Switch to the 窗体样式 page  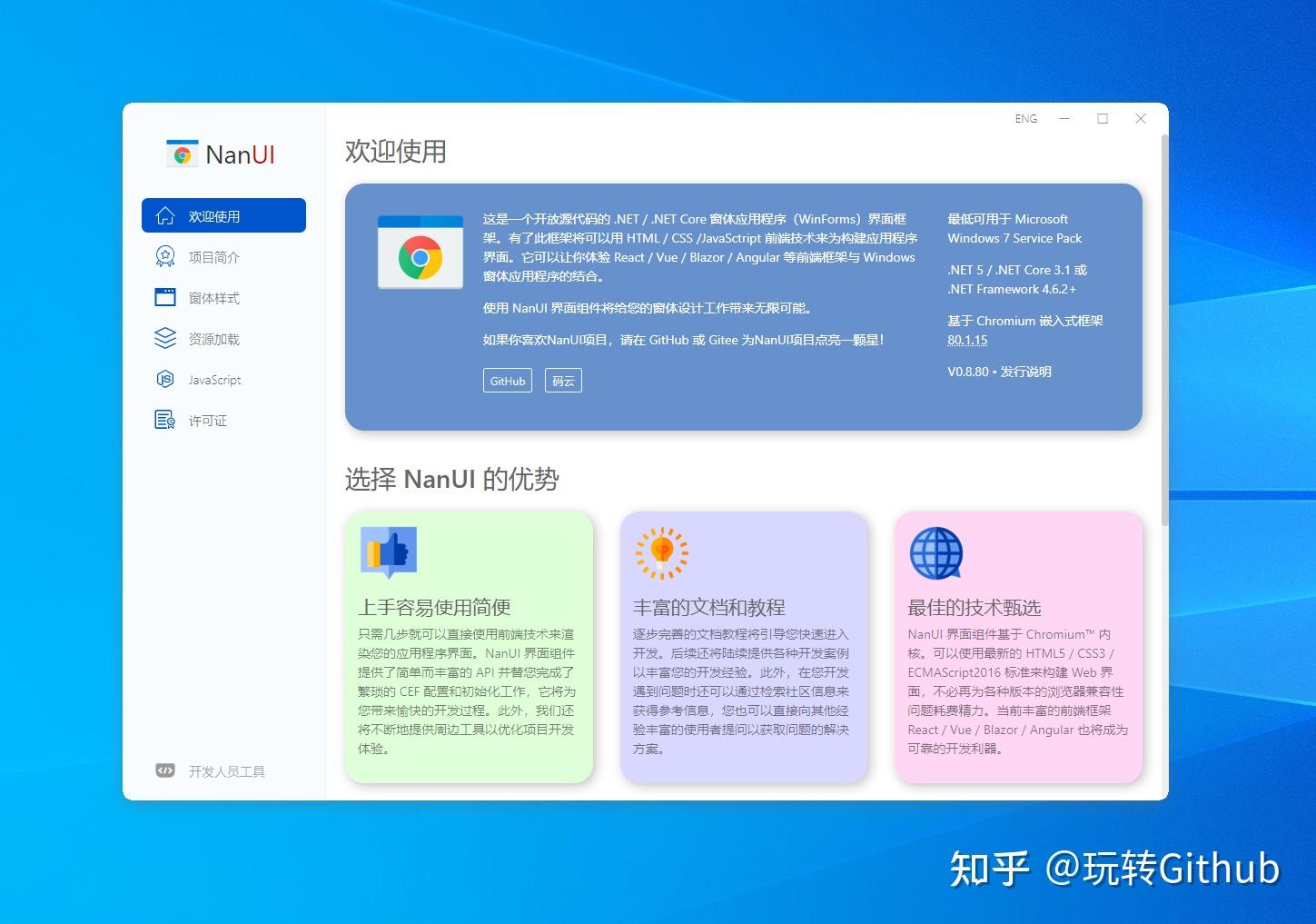(x=213, y=297)
